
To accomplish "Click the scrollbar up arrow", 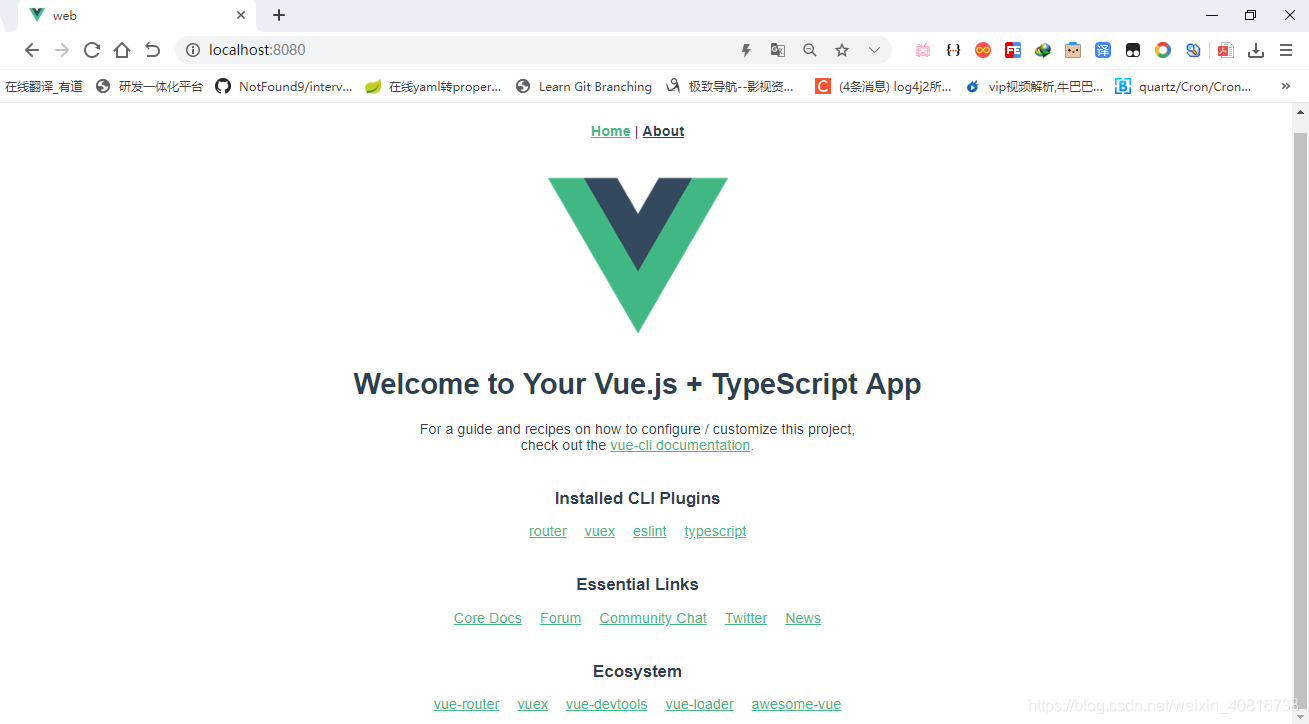I will click(x=1300, y=113).
